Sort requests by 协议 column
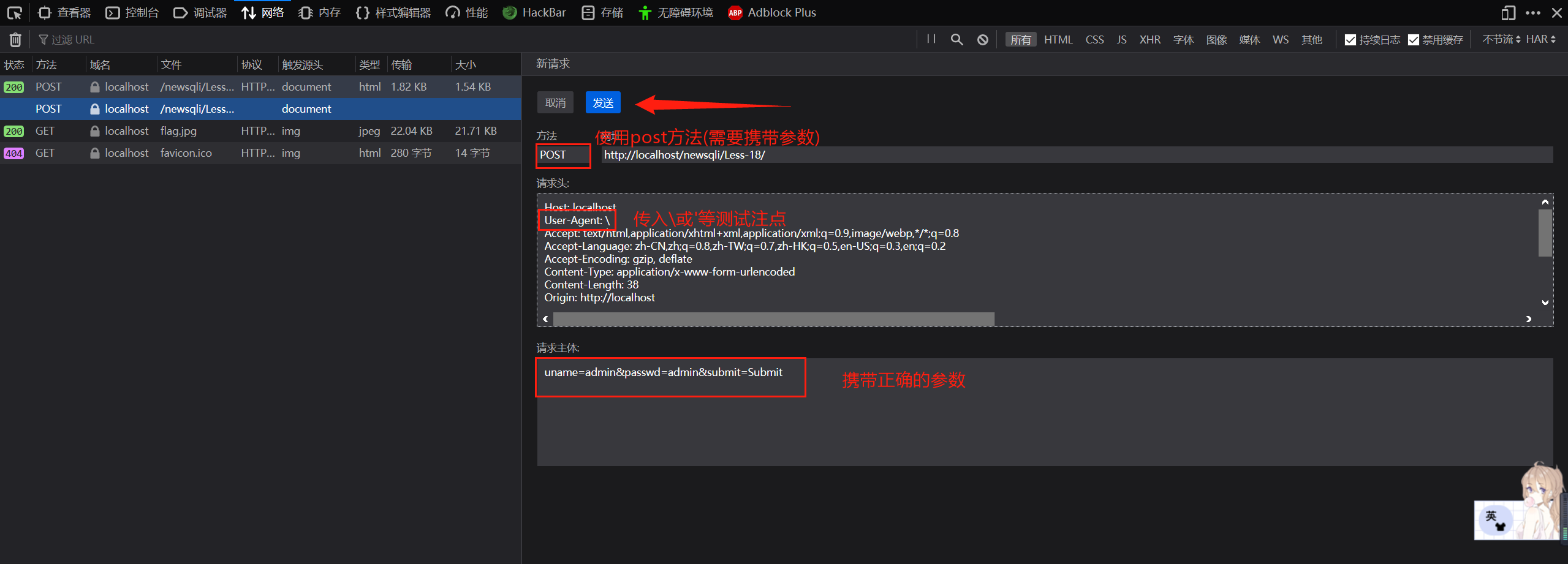1568x564 pixels. (x=257, y=65)
